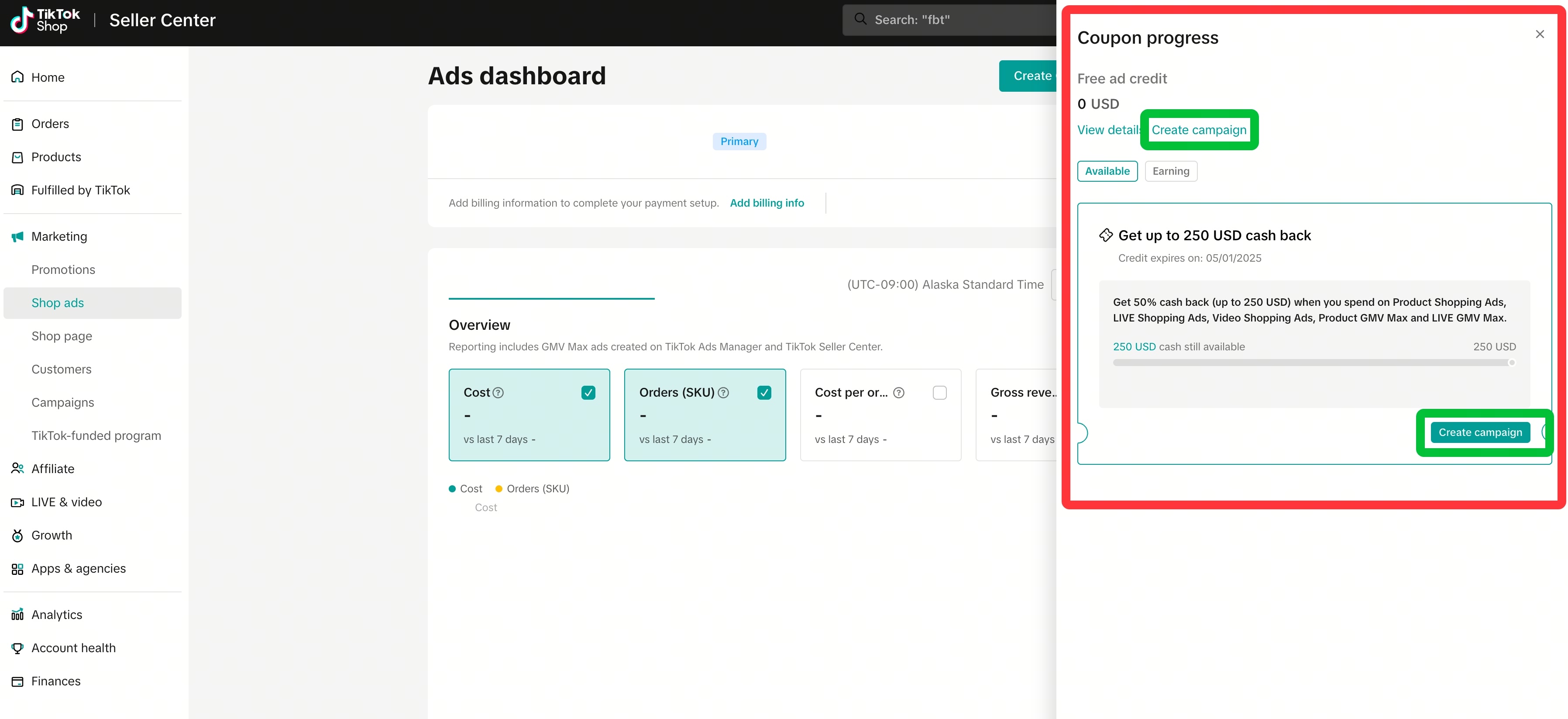
Task: Click the Finances card icon
Action: click(x=17, y=681)
